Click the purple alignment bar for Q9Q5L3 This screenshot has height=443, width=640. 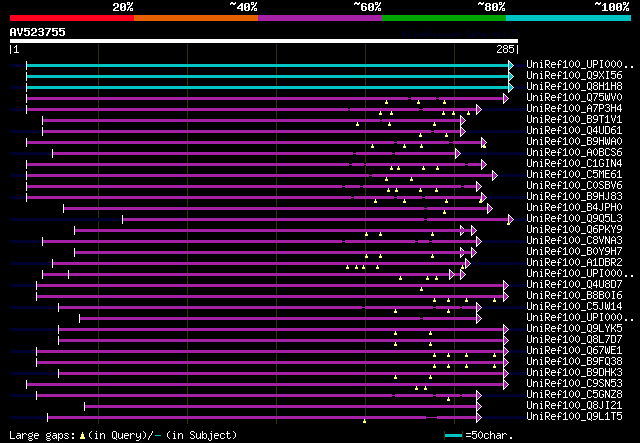[x=318, y=220]
